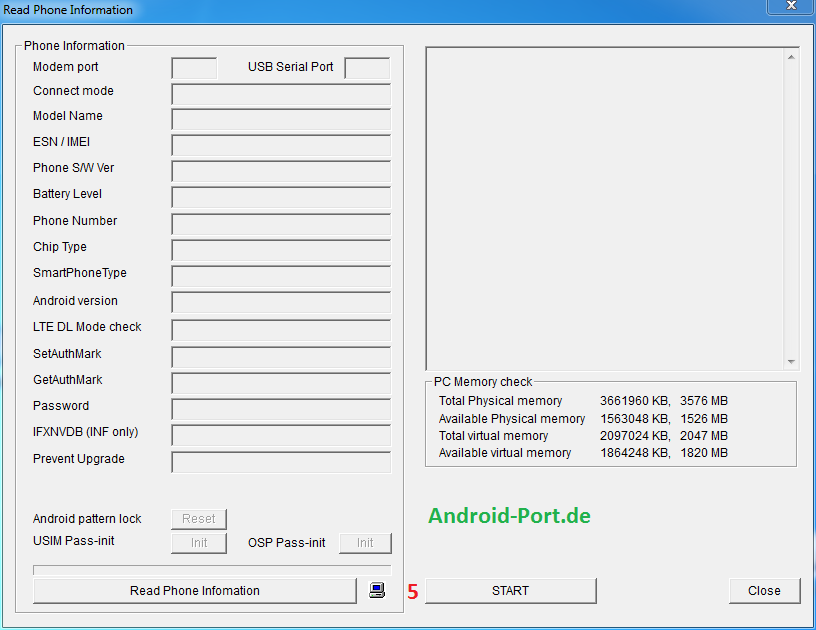Close the Read Phone Information window
Image resolution: width=816 pixels, height=630 pixels.
click(x=790, y=8)
